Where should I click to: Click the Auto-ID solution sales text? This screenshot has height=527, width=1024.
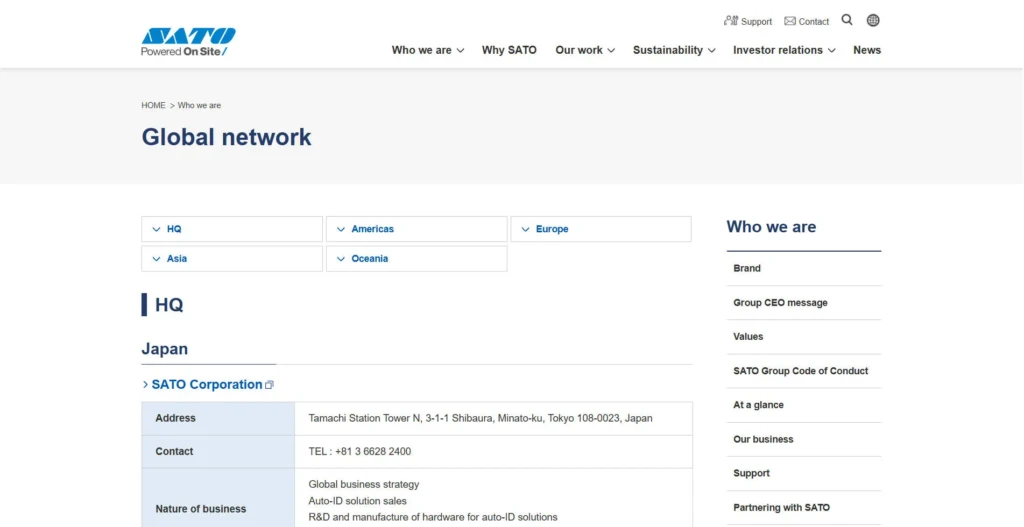point(357,501)
